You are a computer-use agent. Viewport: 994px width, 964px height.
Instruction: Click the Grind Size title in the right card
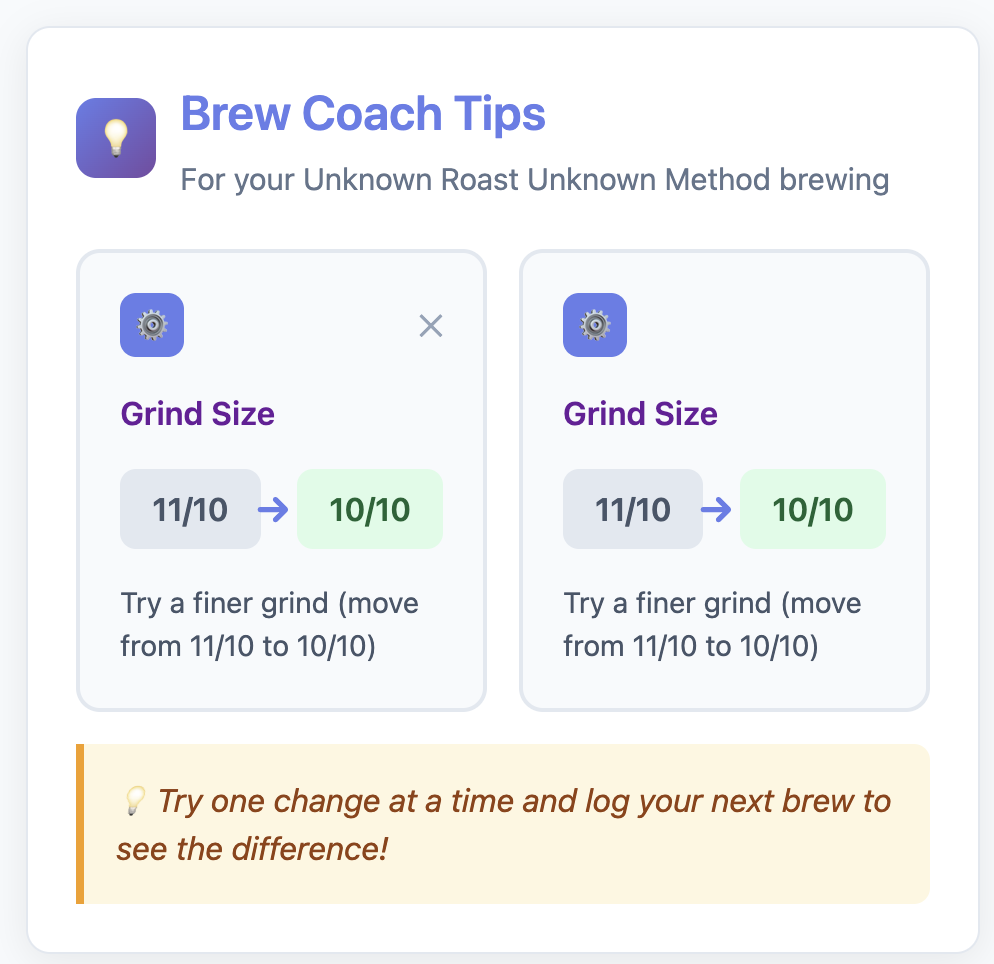point(641,414)
